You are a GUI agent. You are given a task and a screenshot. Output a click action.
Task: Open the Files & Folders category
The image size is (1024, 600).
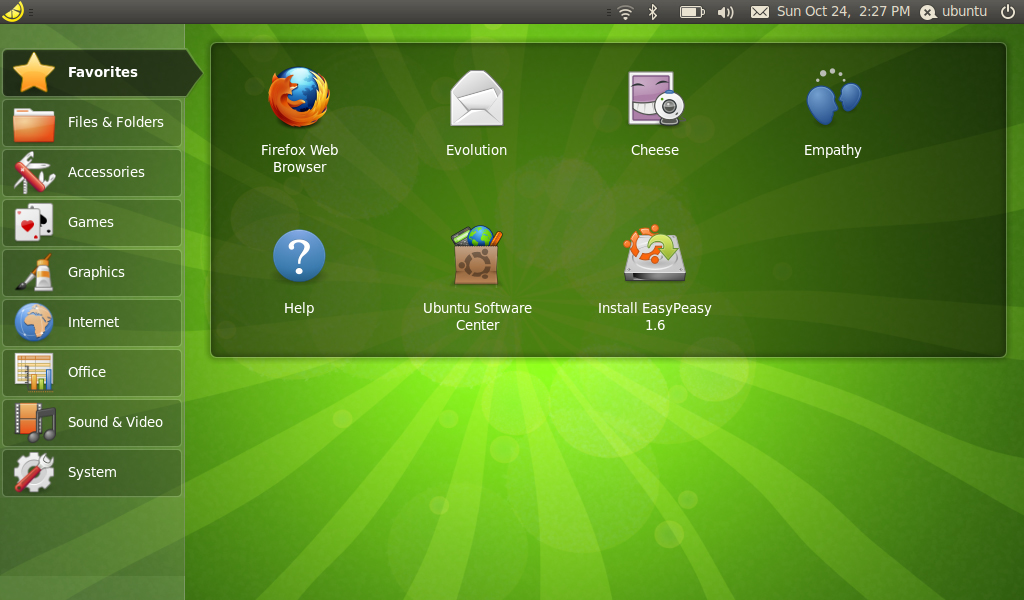[92, 123]
